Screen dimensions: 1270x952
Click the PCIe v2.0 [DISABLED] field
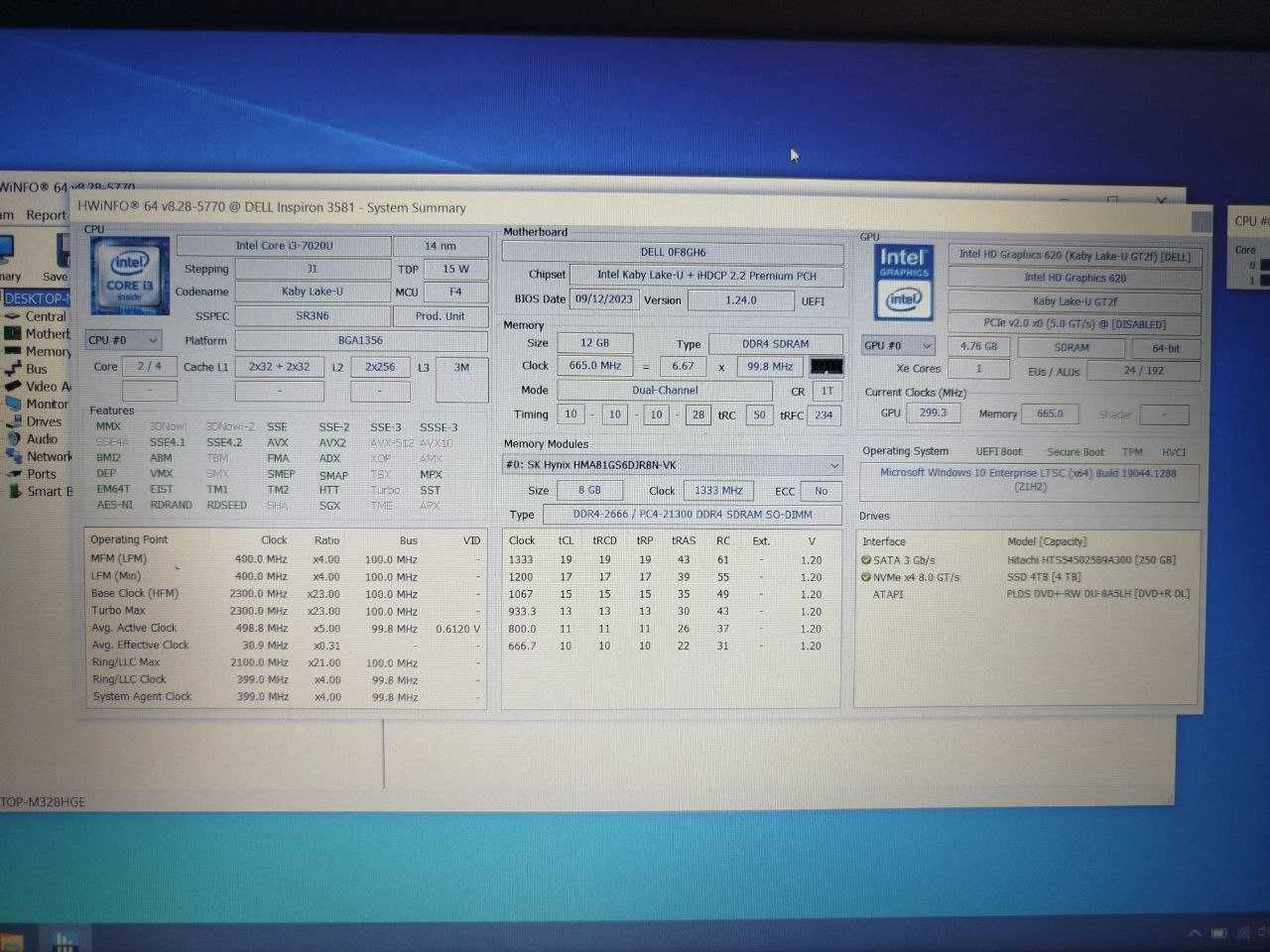click(1074, 324)
